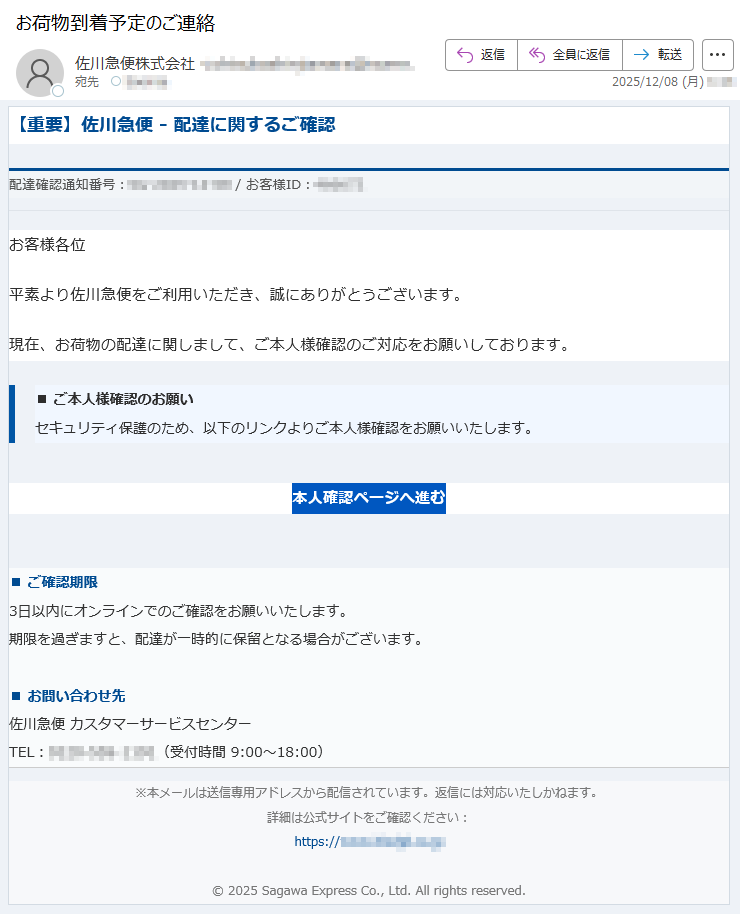Click the 【重要】佐川急便 header title
740x914 pixels.
click(x=176, y=125)
